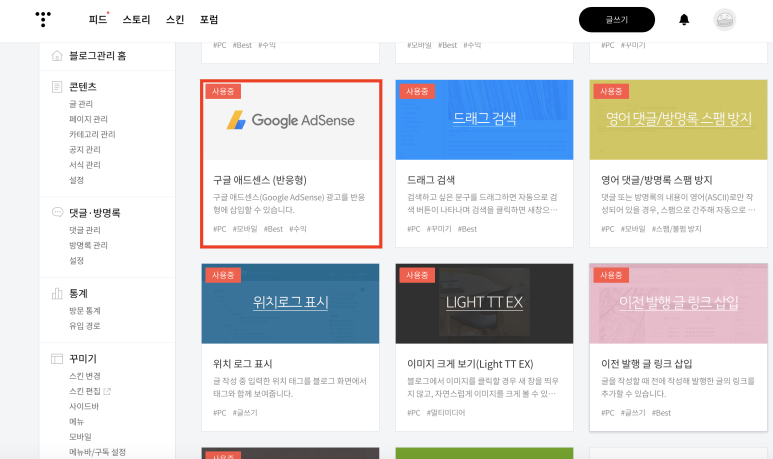Click the 글쓰기 button
This screenshot has width=773, height=459.
(x=617, y=20)
